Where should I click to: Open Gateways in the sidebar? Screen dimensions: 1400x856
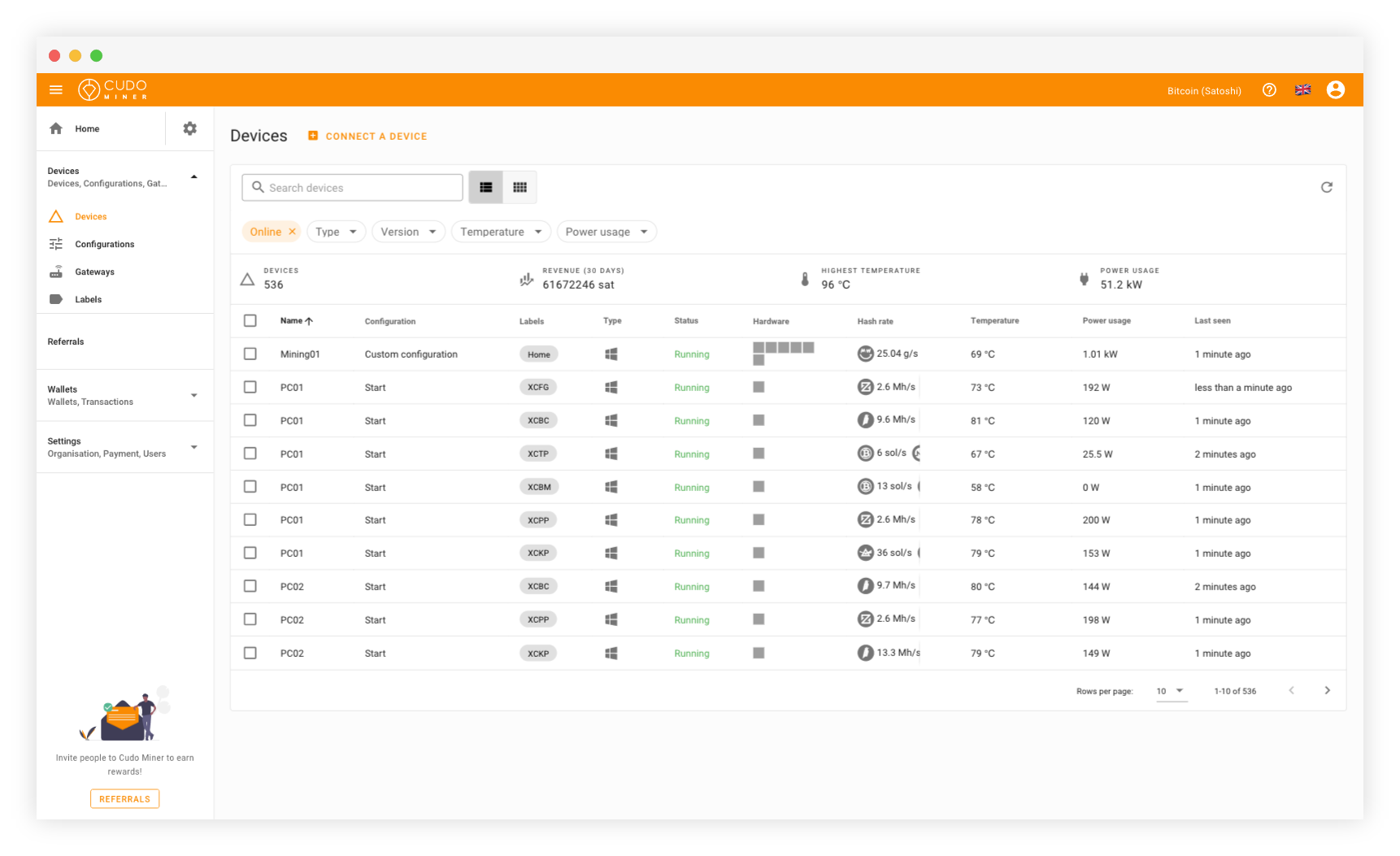coord(94,272)
